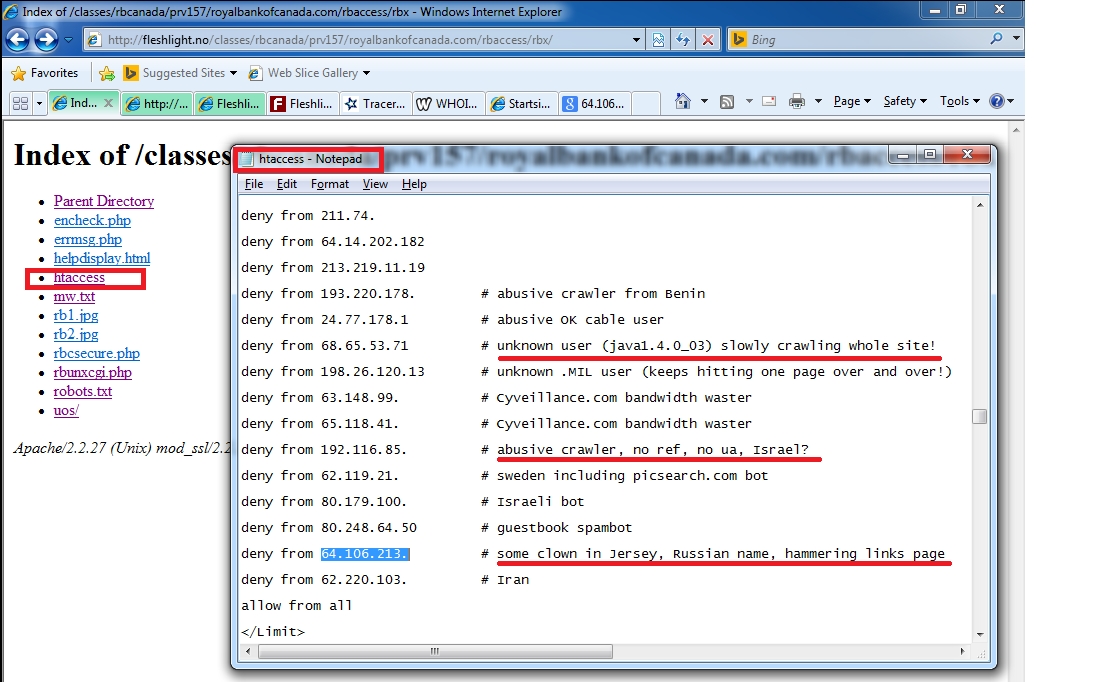Click the search magnifier icon
The width and height of the screenshot is (1120, 682).
pyautogui.click(x=996, y=39)
